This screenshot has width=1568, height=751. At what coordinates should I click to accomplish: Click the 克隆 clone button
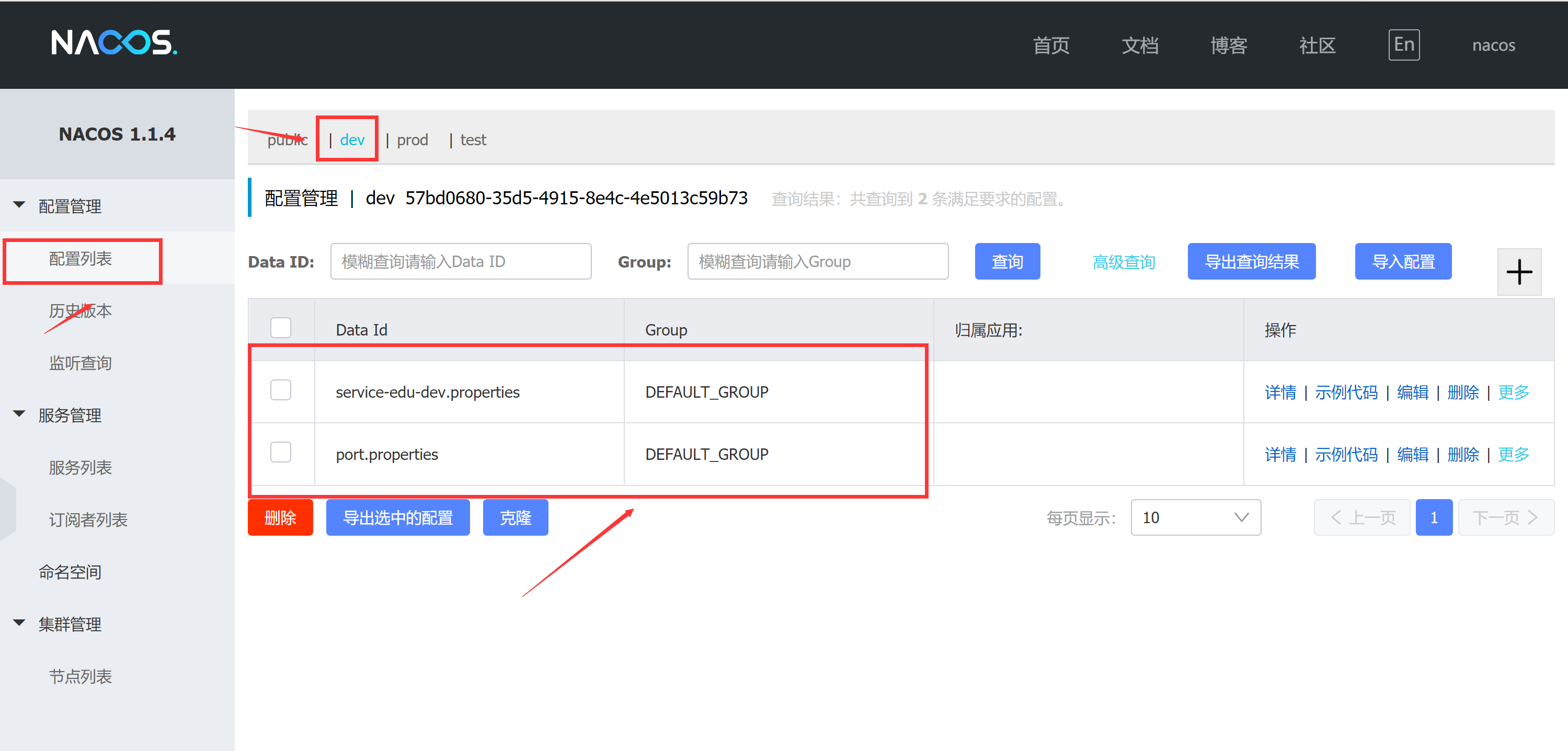[515, 517]
